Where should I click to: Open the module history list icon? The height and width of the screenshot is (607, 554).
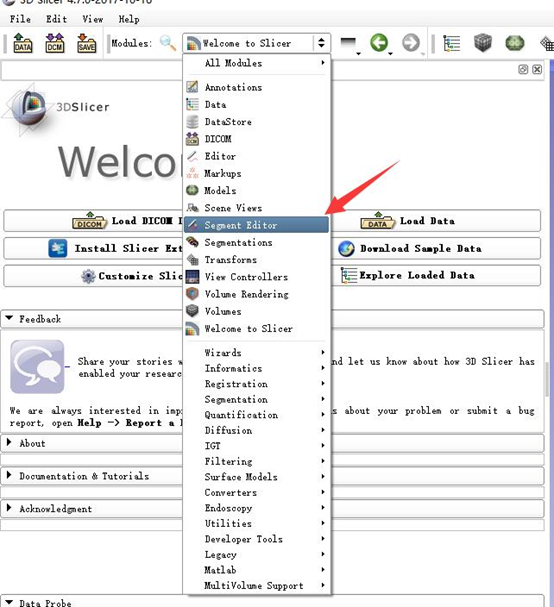tap(350, 44)
